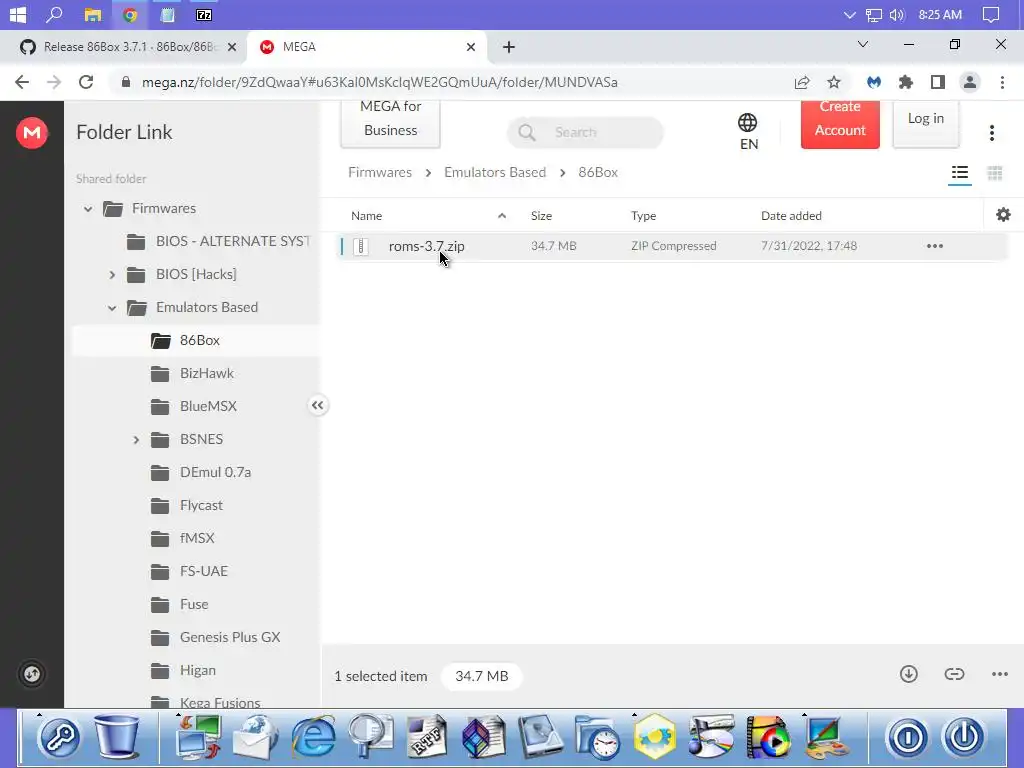Open MEGA top-right kebab menu

point(991,133)
